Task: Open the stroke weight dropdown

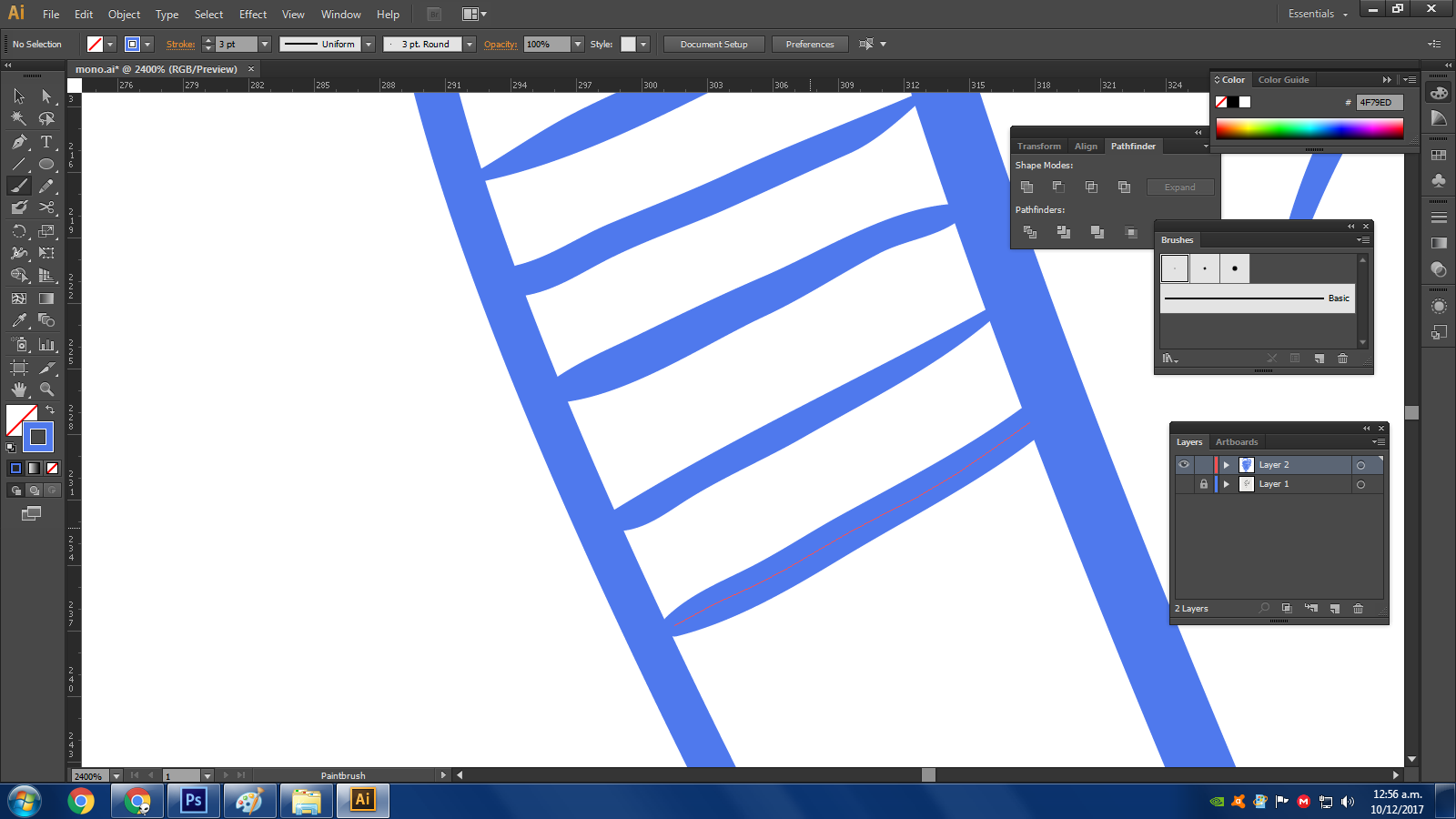Action: [x=265, y=44]
